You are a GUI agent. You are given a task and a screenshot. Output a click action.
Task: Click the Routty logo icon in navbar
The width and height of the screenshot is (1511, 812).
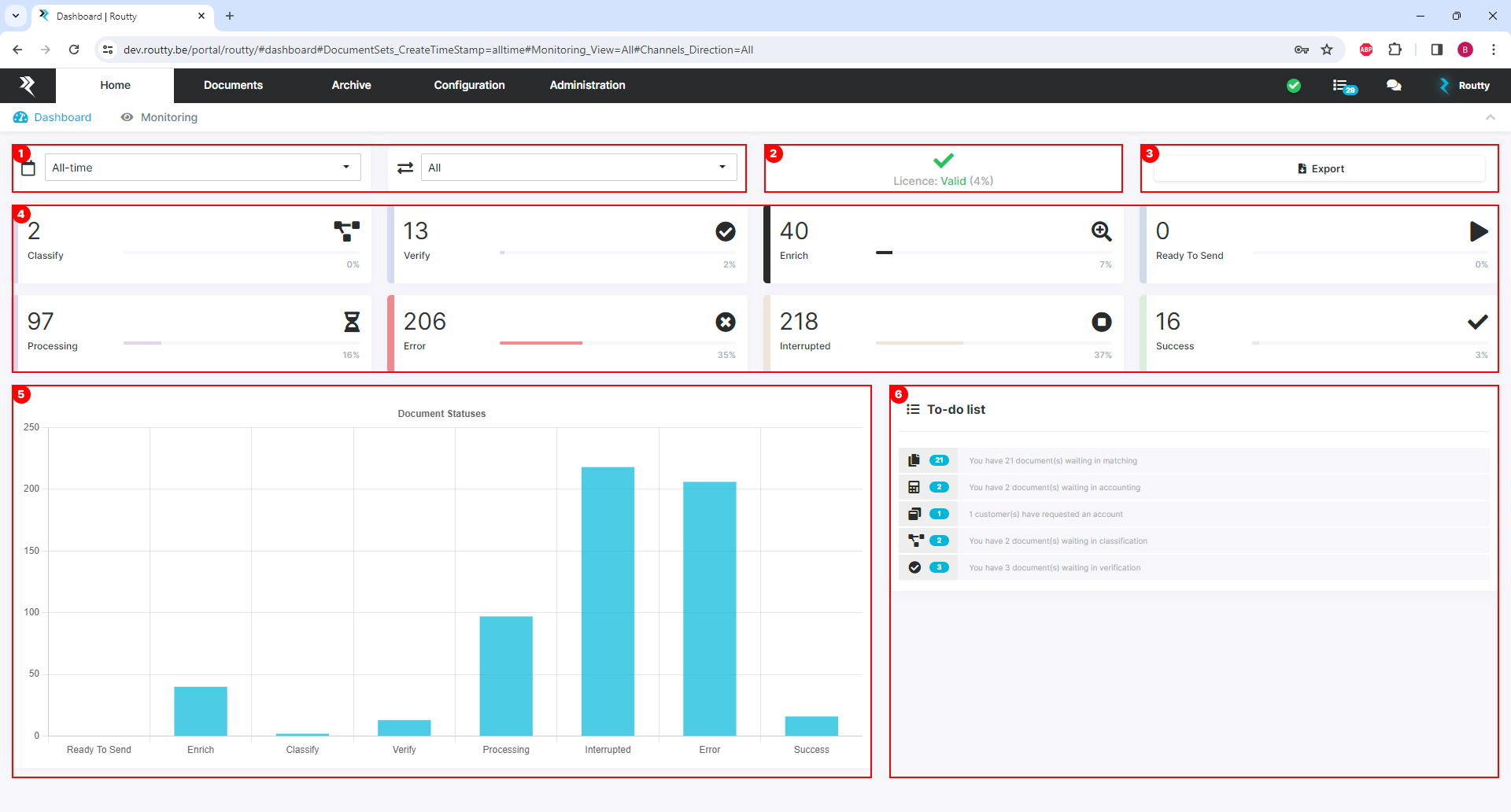(x=28, y=85)
